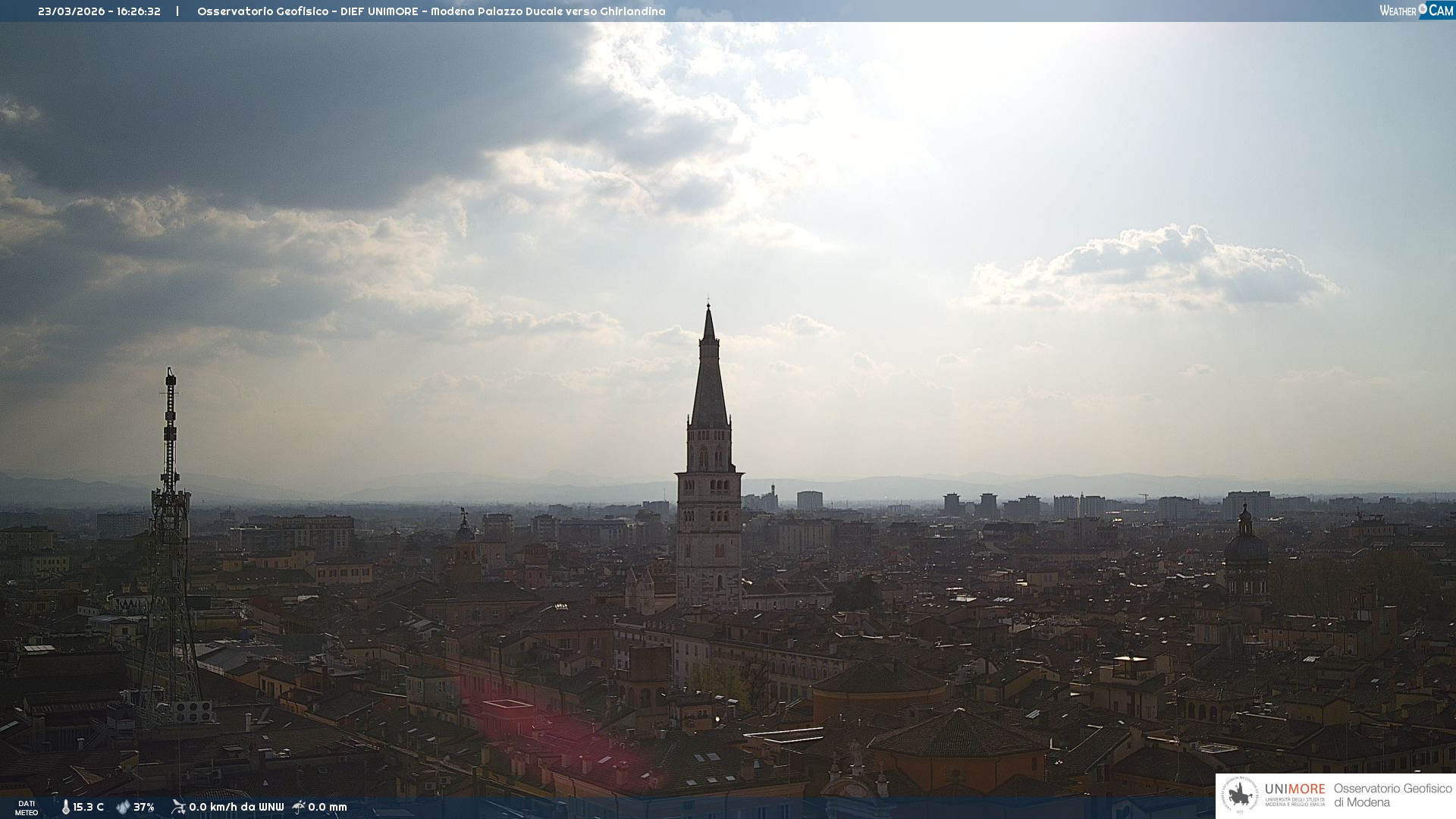Click the WeatherCam camera lens icon
Image resolution: width=1456 pixels, height=819 pixels.
click(1423, 9)
